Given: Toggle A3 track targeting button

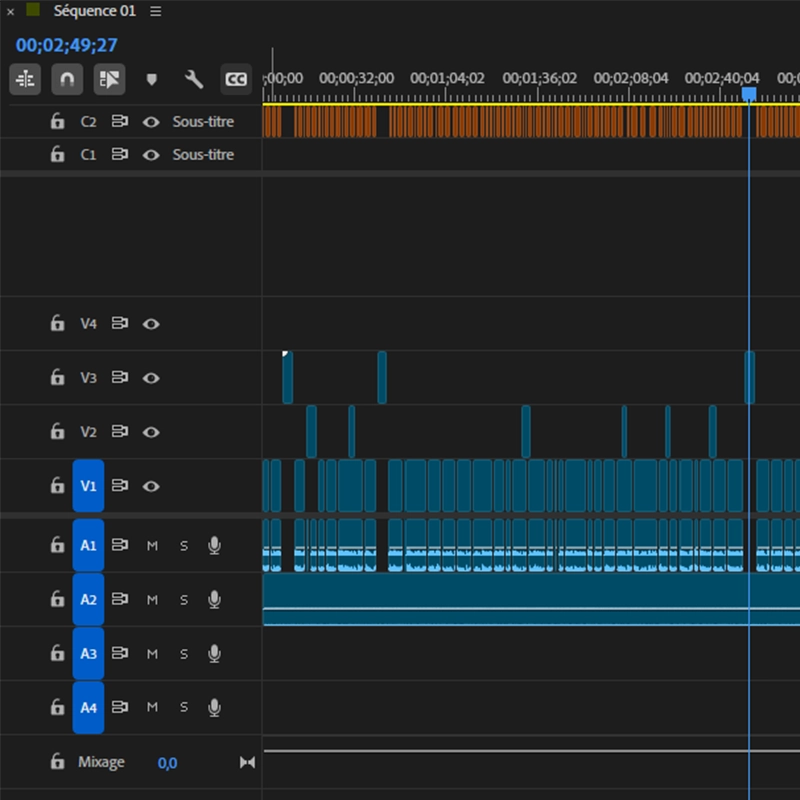Looking at the screenshot, I should (x=88, y=653).
